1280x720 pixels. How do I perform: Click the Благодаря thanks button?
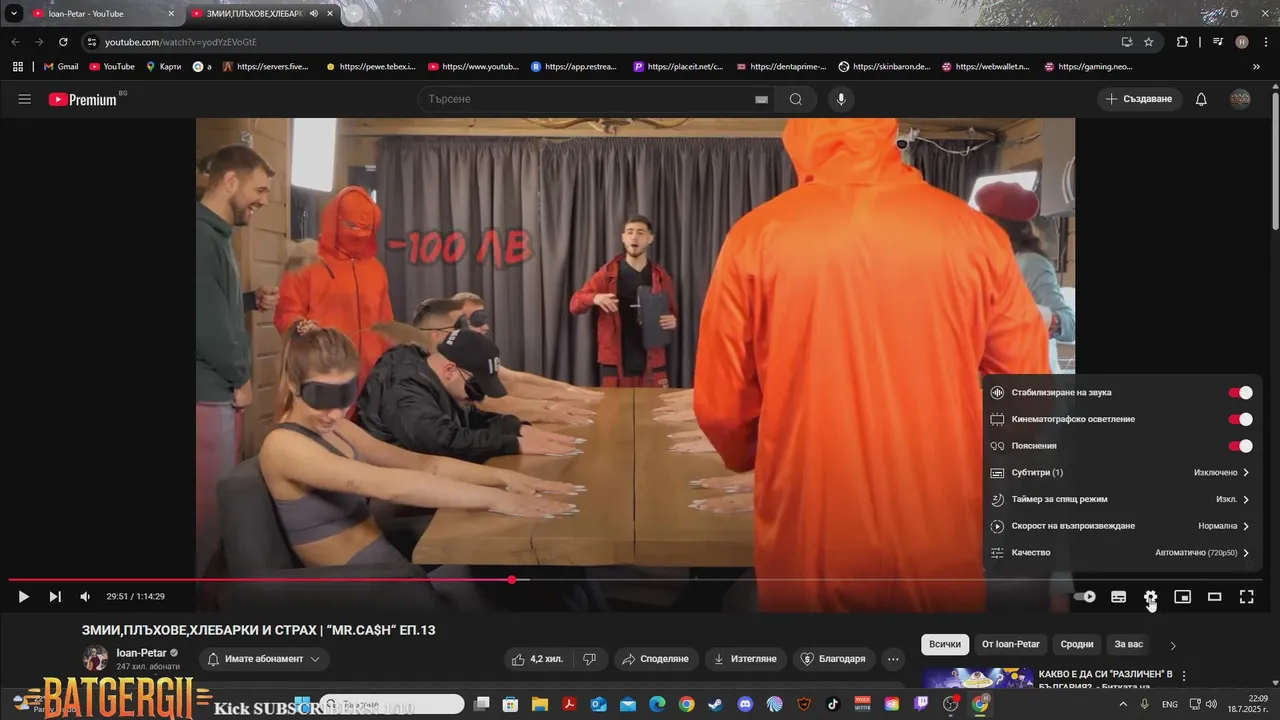point(833,659)
